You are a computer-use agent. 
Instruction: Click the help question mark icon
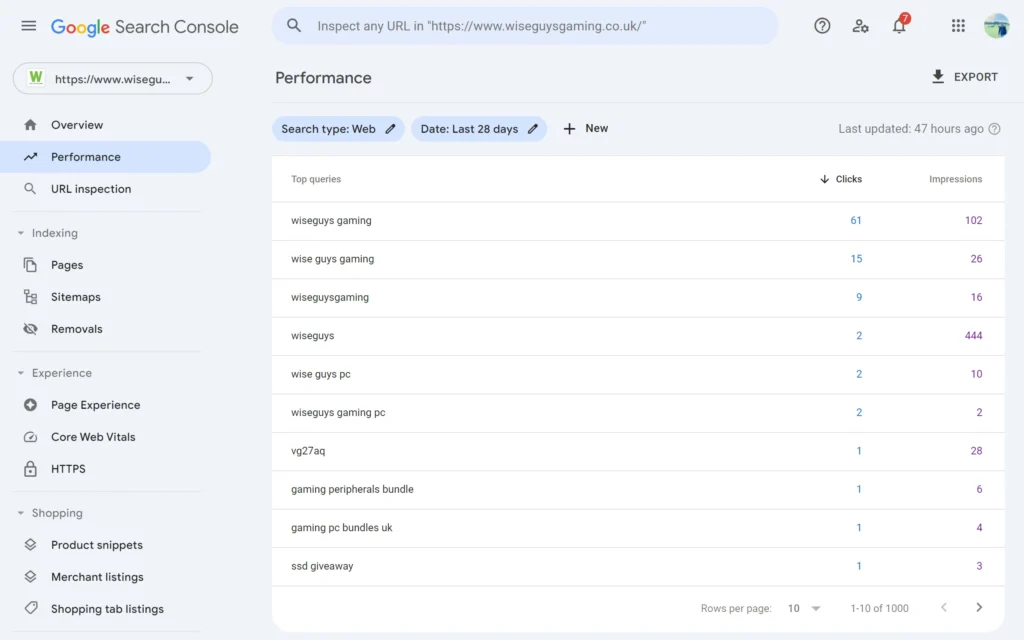pyautogui.click(x=822, y=26)
